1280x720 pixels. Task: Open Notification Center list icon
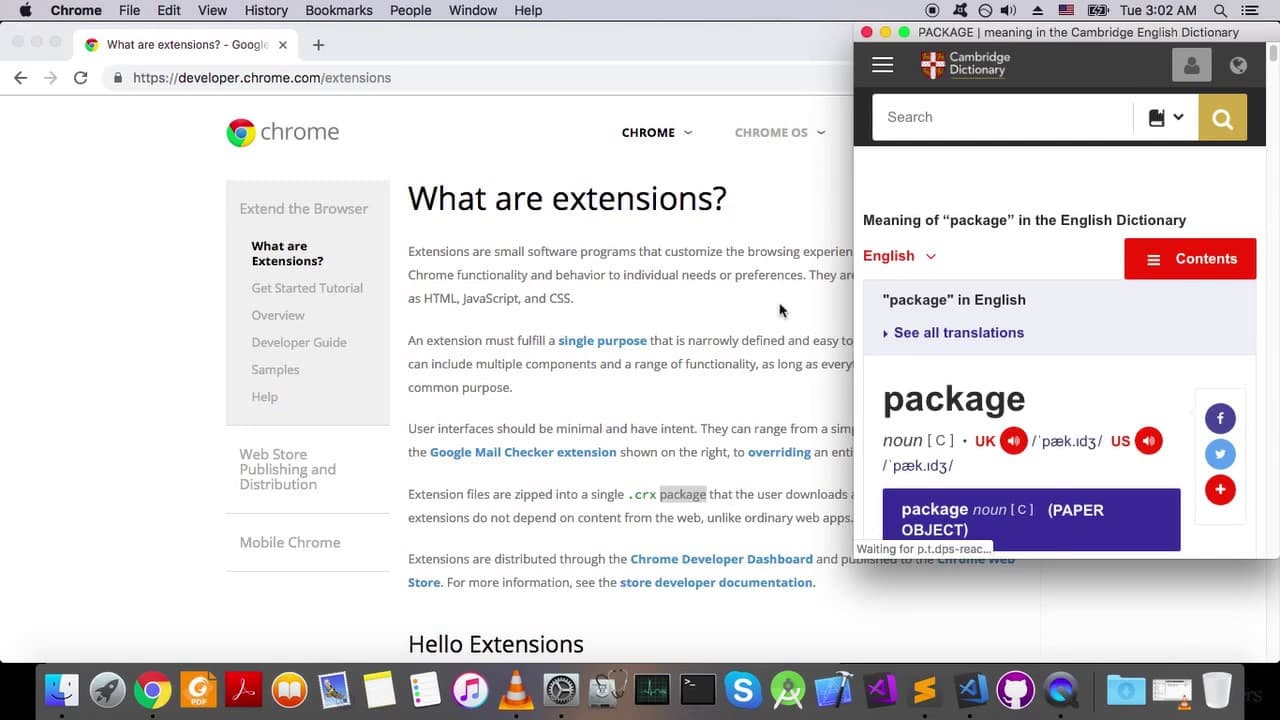(x=1250, y=10)
